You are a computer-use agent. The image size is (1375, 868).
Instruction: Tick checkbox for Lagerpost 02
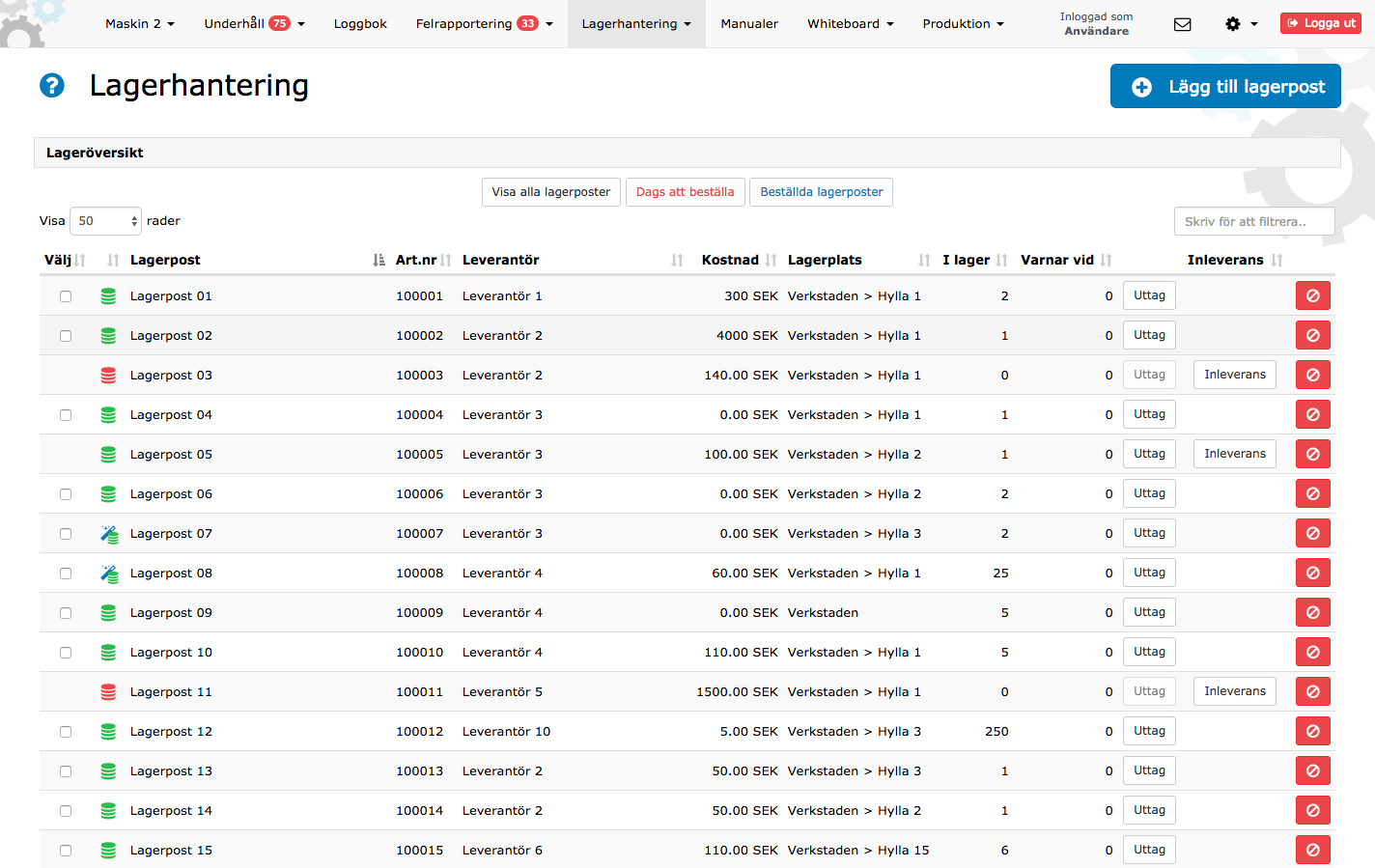66,336
